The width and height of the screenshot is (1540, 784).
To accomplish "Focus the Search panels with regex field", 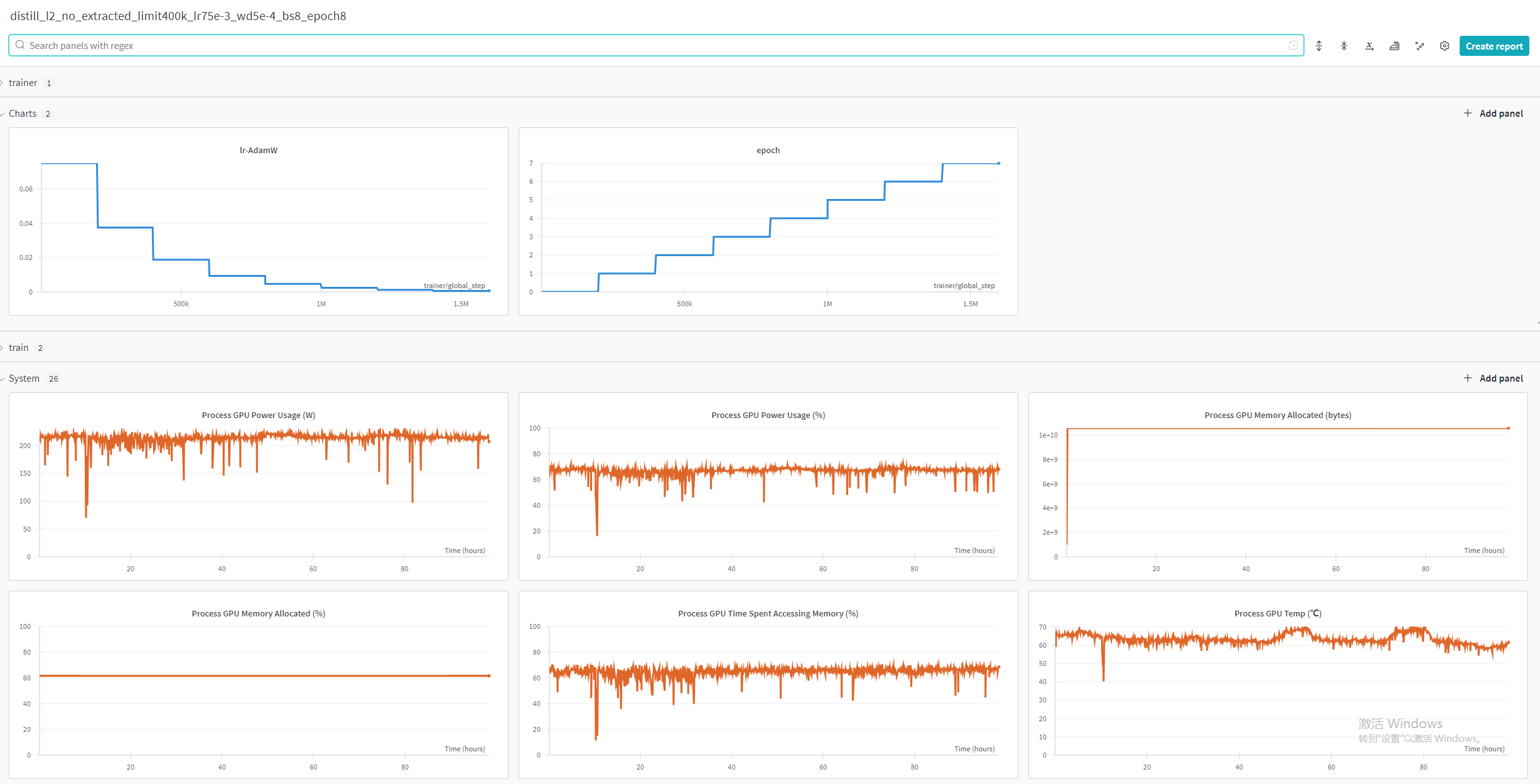I will [656, 45].
